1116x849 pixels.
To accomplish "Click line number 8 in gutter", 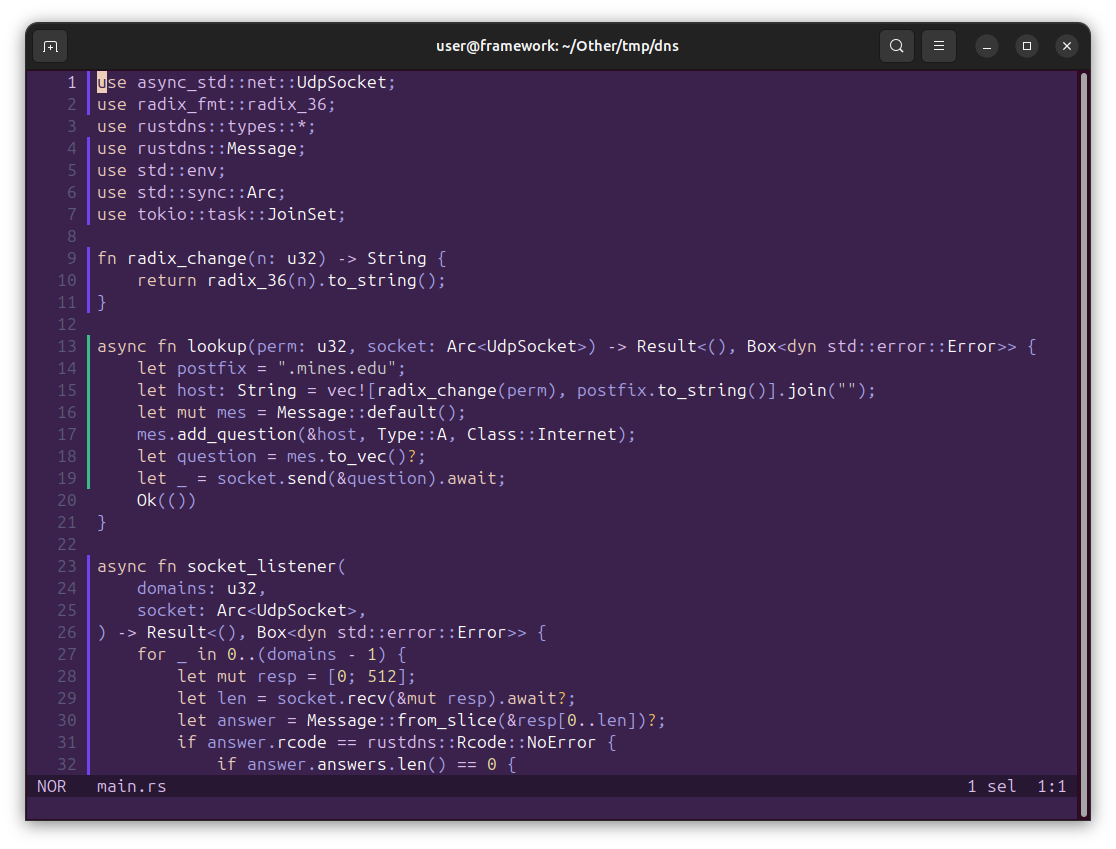I will coord(71,236).
